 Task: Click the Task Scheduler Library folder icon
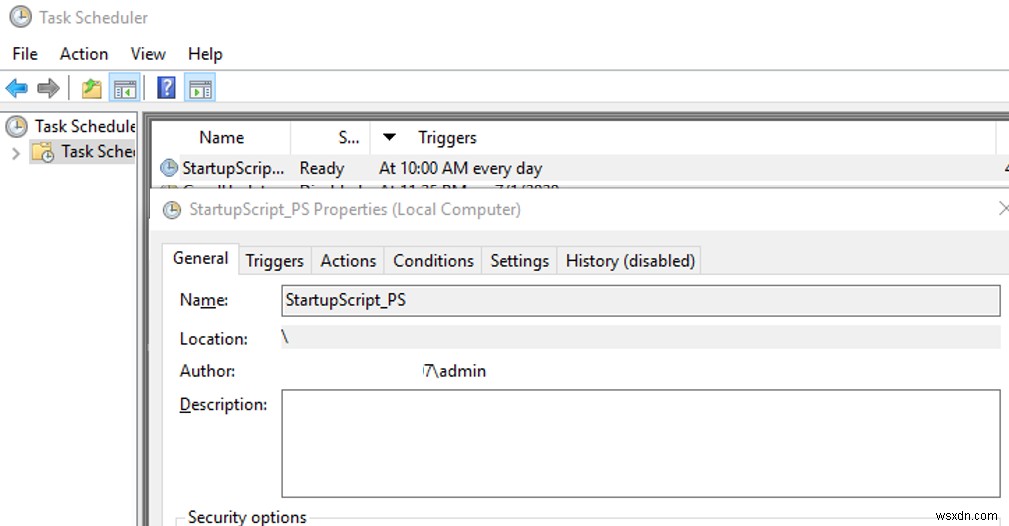(x=43, y=152)
